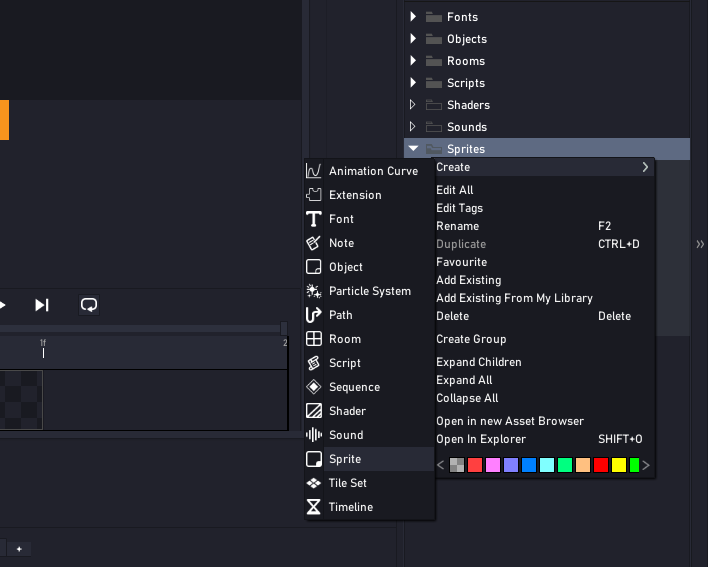Click the Font T icon
The image size is (708, 567).
coord(314,219)
